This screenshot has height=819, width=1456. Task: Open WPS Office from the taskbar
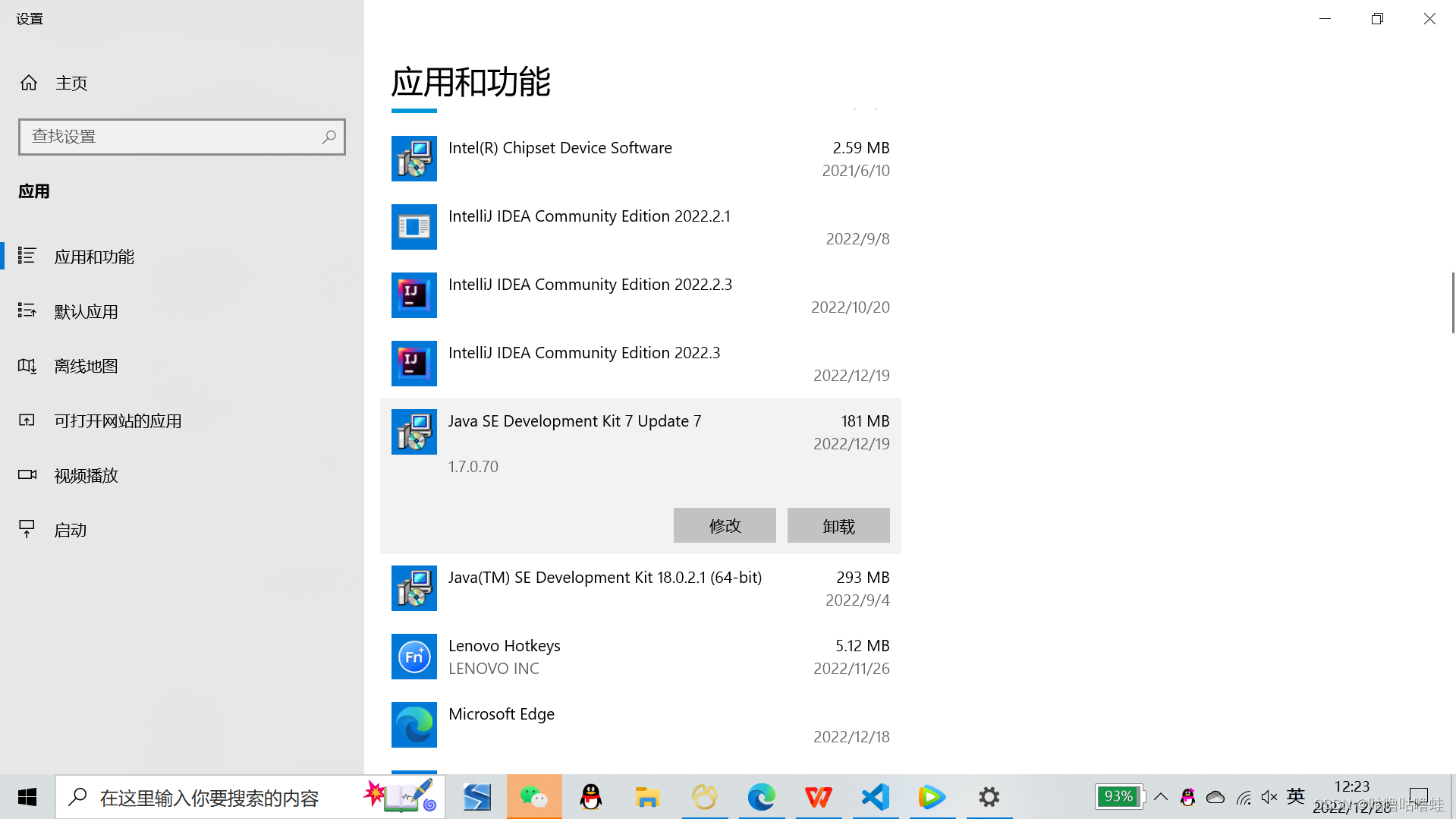click(819, 797)
